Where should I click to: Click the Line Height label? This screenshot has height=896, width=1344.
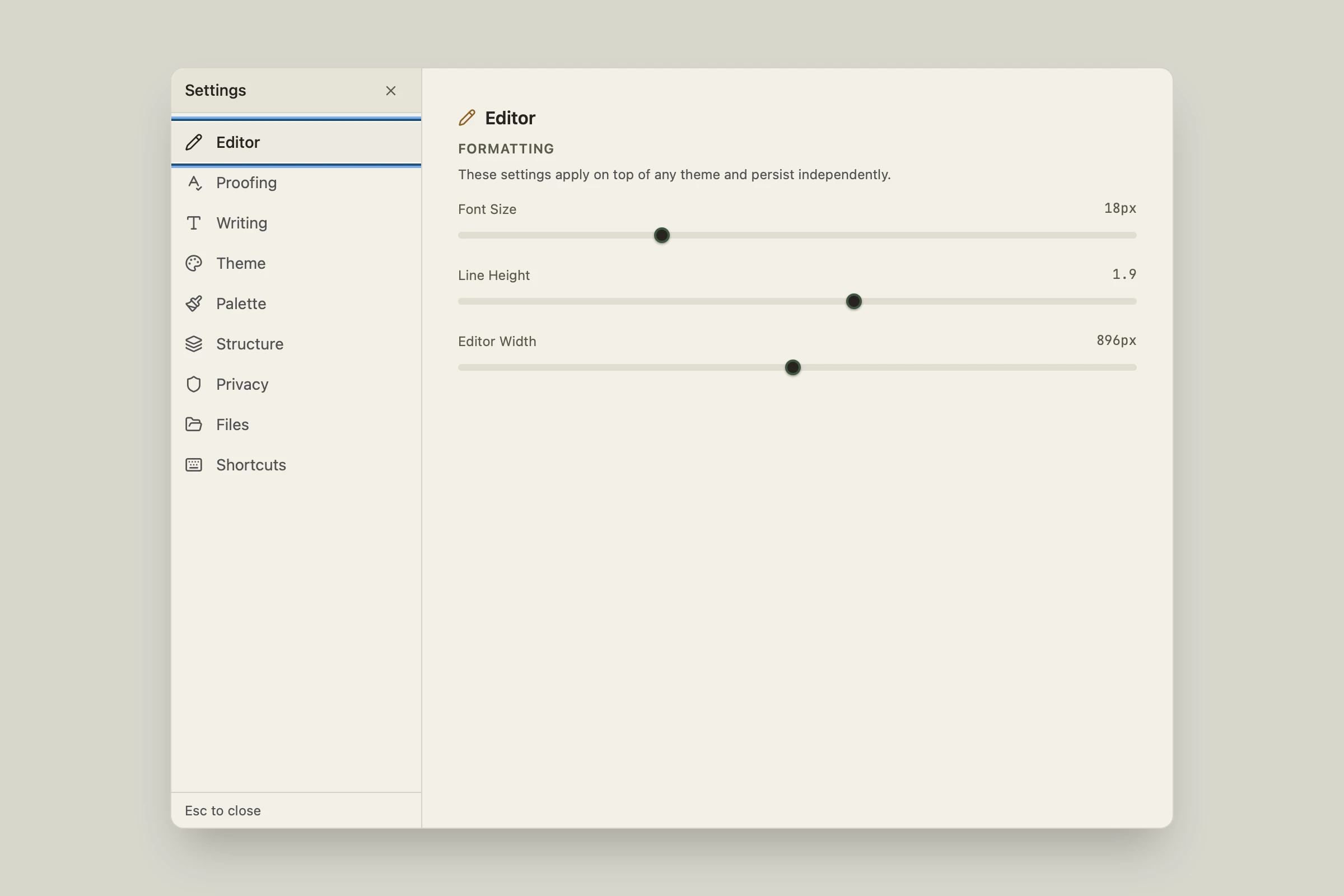pyautogui.click(x=494, y=276)
